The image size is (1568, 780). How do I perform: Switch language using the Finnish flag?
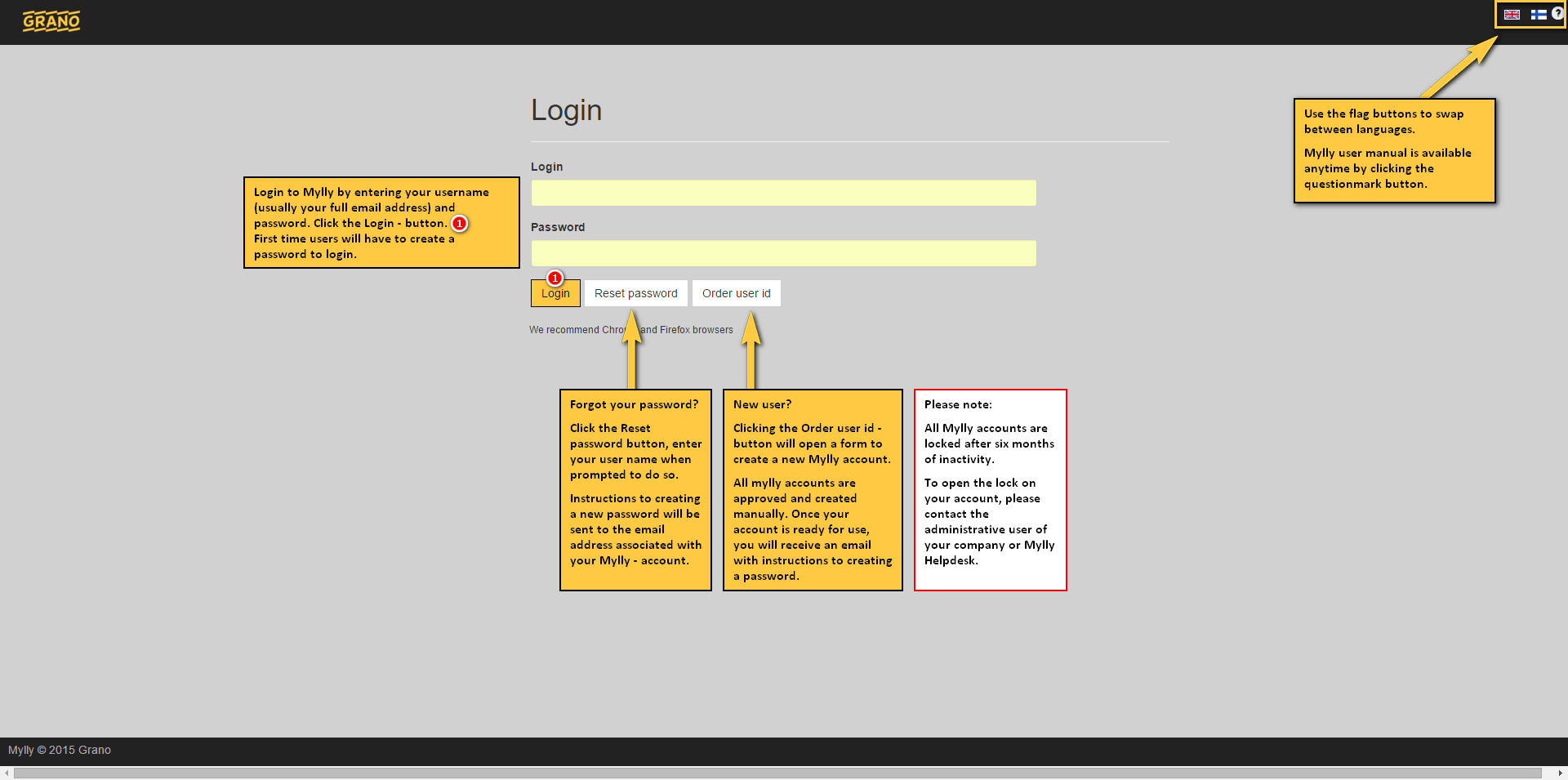click(x=1538, y=15)
